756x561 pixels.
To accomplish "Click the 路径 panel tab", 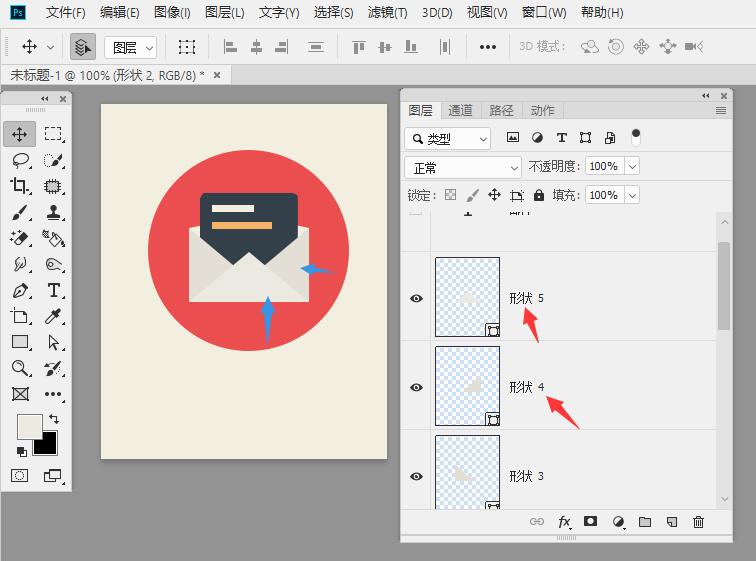I will point(501,110).
